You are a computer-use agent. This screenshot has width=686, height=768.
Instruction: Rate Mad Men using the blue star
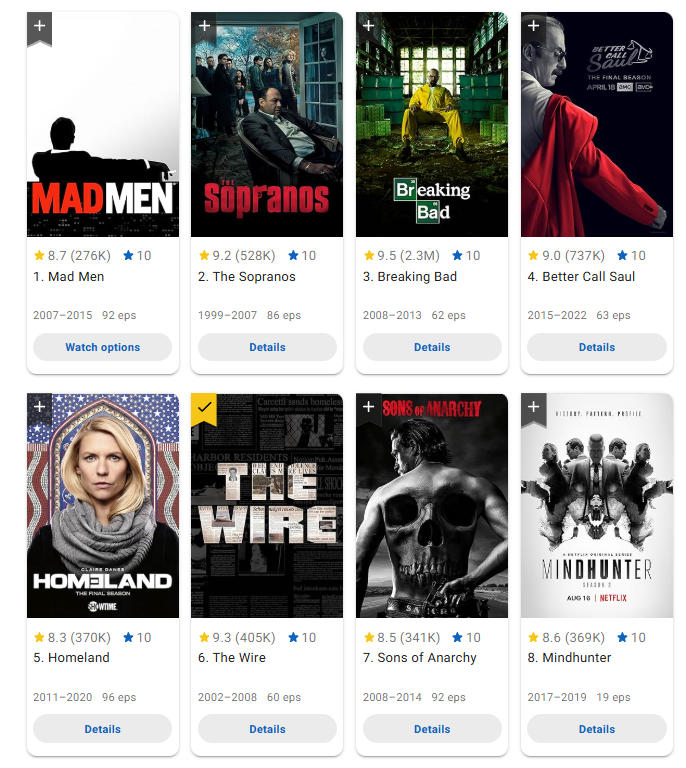coord(137,255)
